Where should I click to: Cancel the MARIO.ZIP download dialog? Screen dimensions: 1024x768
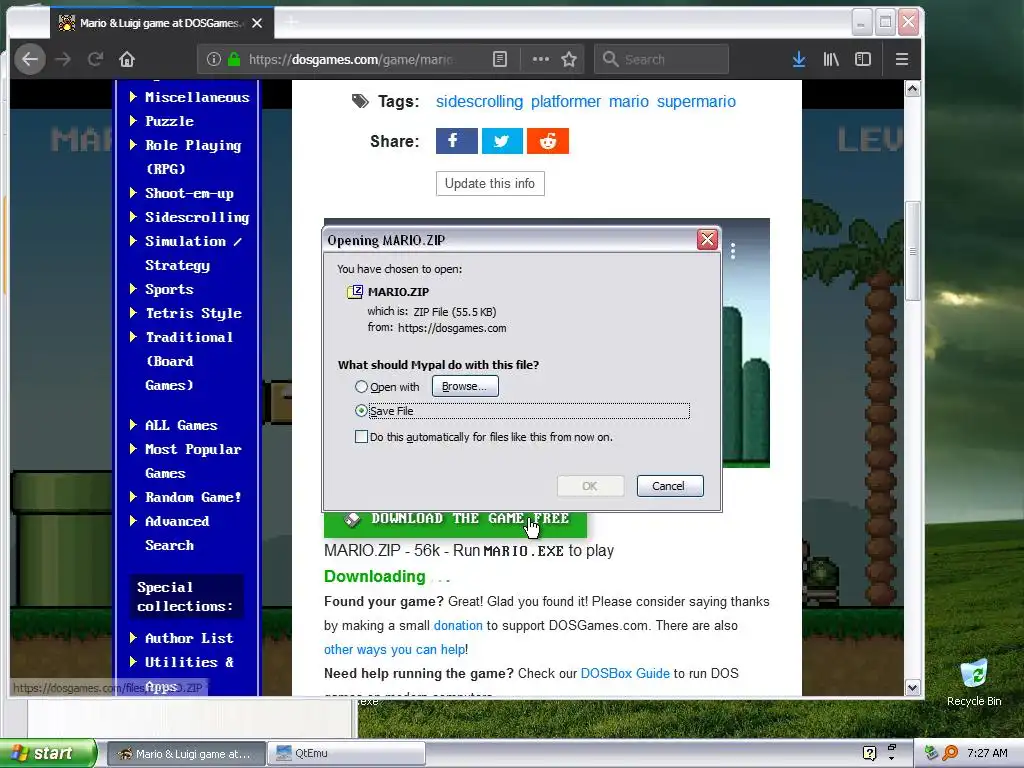670,486
